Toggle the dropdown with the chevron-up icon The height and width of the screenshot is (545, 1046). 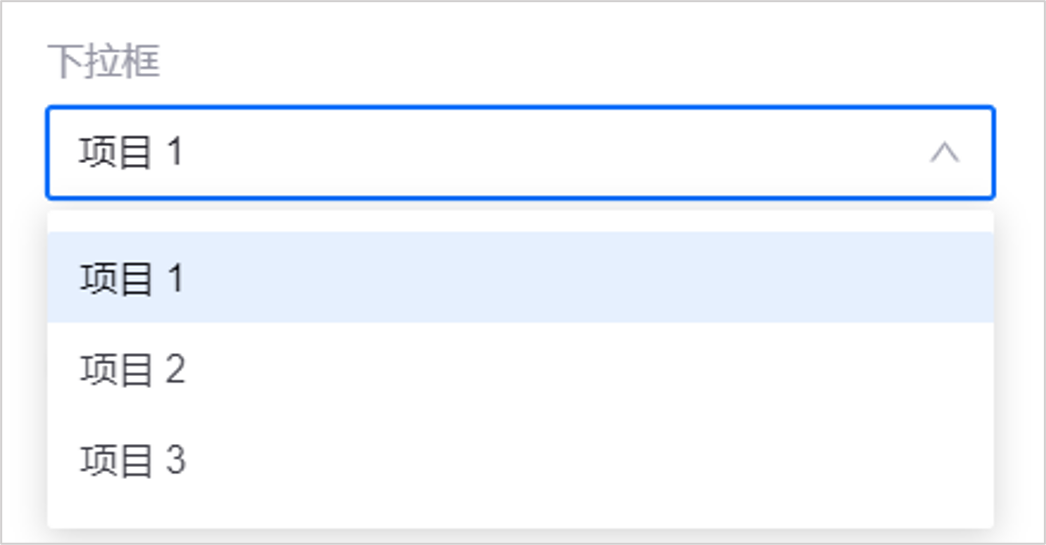tap(944, 153)
